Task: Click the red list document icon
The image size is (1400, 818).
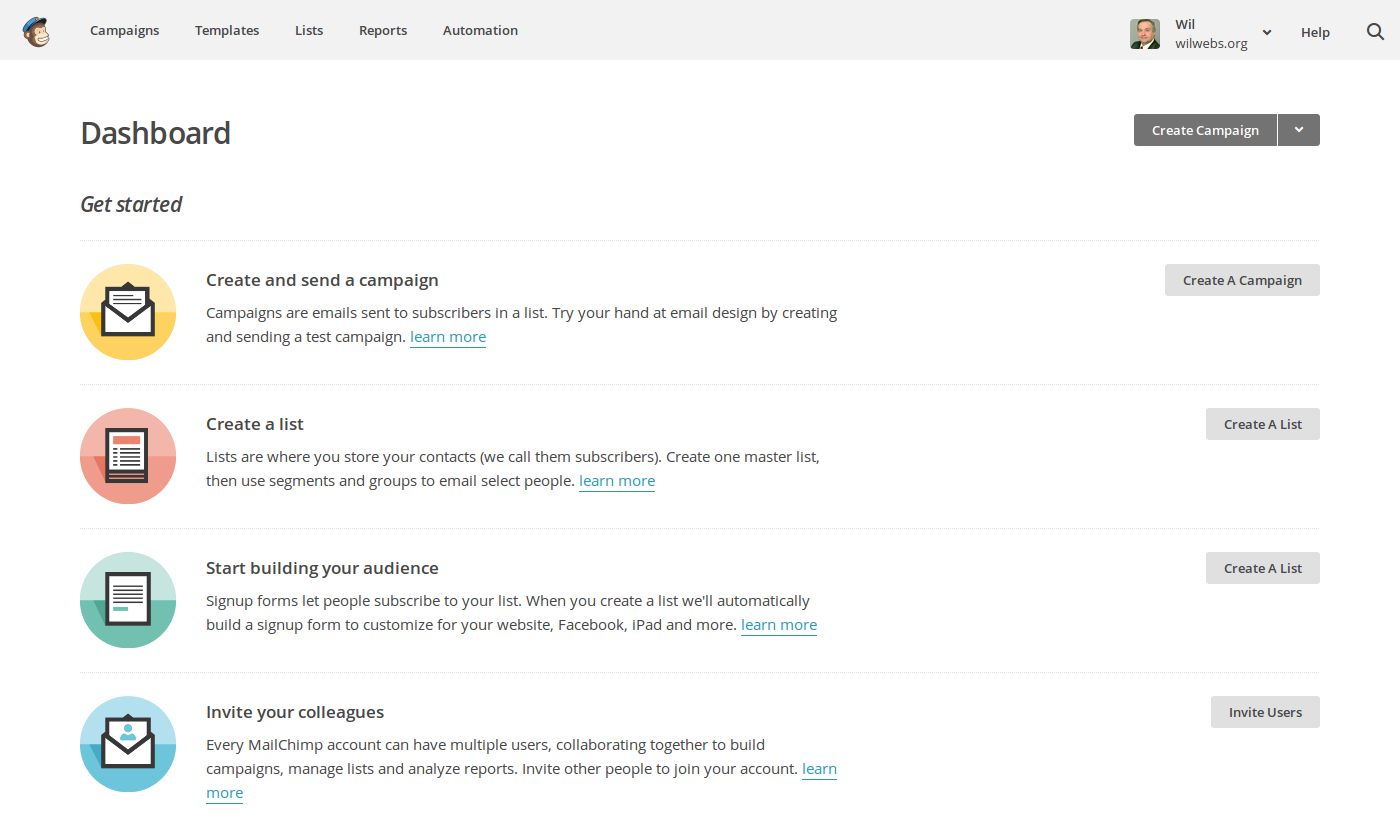Action: (128, 456)
